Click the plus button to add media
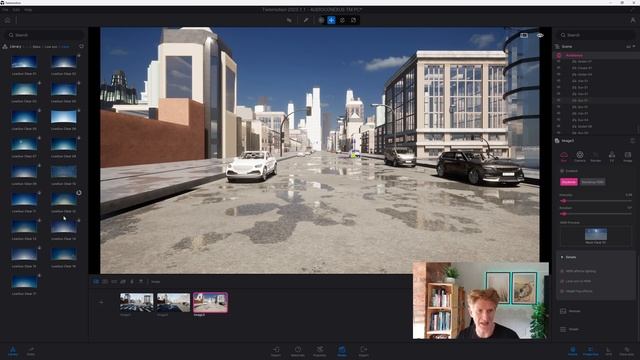This screenshot has height=360, width=640. 101,302
